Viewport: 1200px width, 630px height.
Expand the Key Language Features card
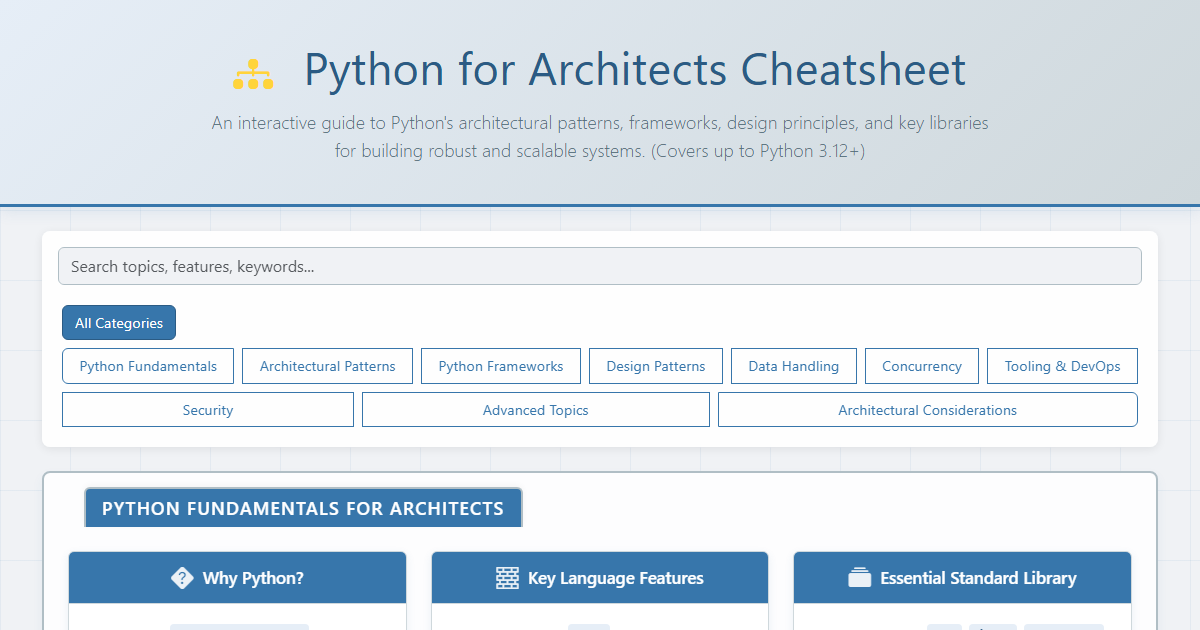click(x=600, y=578)
